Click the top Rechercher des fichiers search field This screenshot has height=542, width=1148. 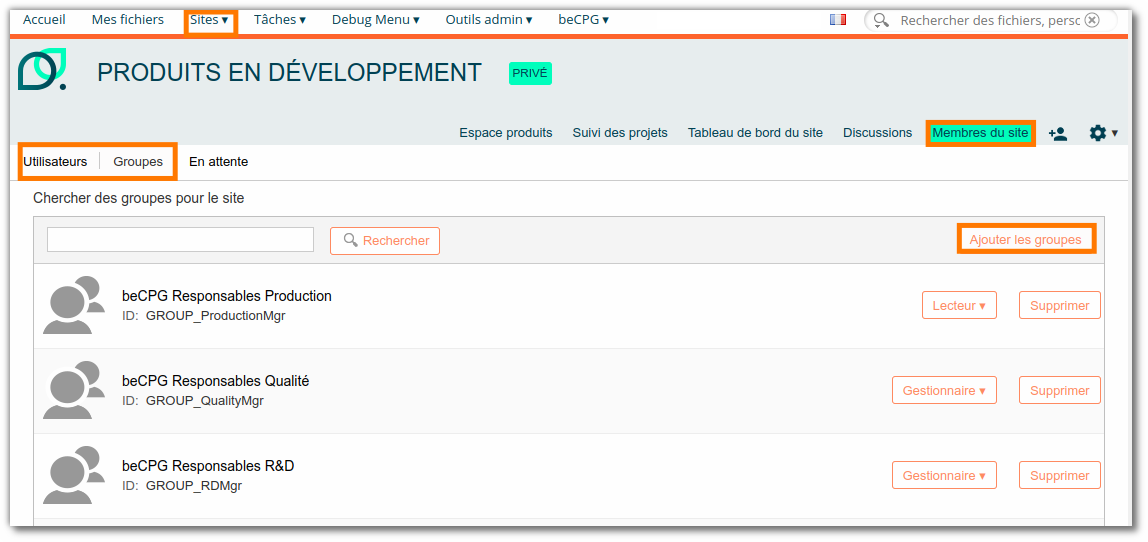989,20
